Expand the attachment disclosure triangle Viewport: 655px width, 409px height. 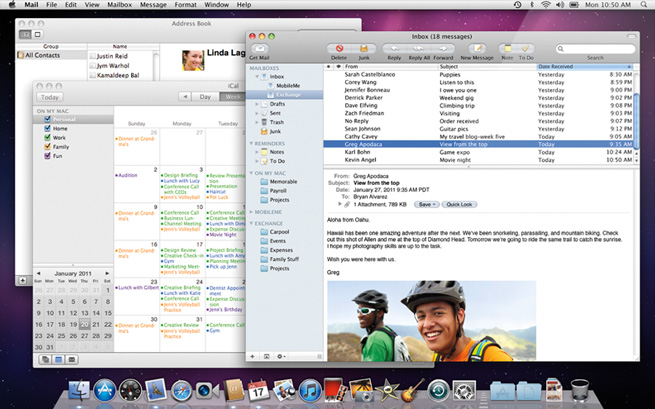340,204
